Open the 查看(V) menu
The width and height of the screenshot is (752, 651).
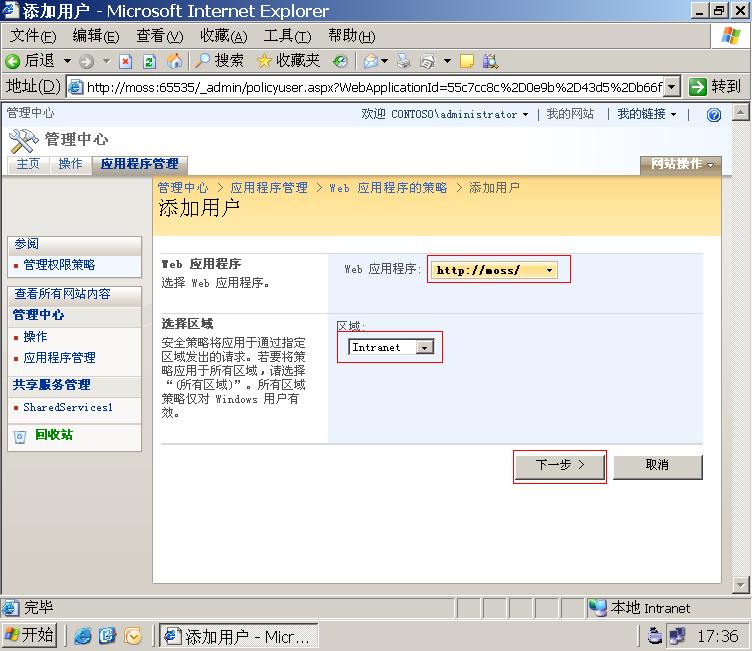coord(160,36)
